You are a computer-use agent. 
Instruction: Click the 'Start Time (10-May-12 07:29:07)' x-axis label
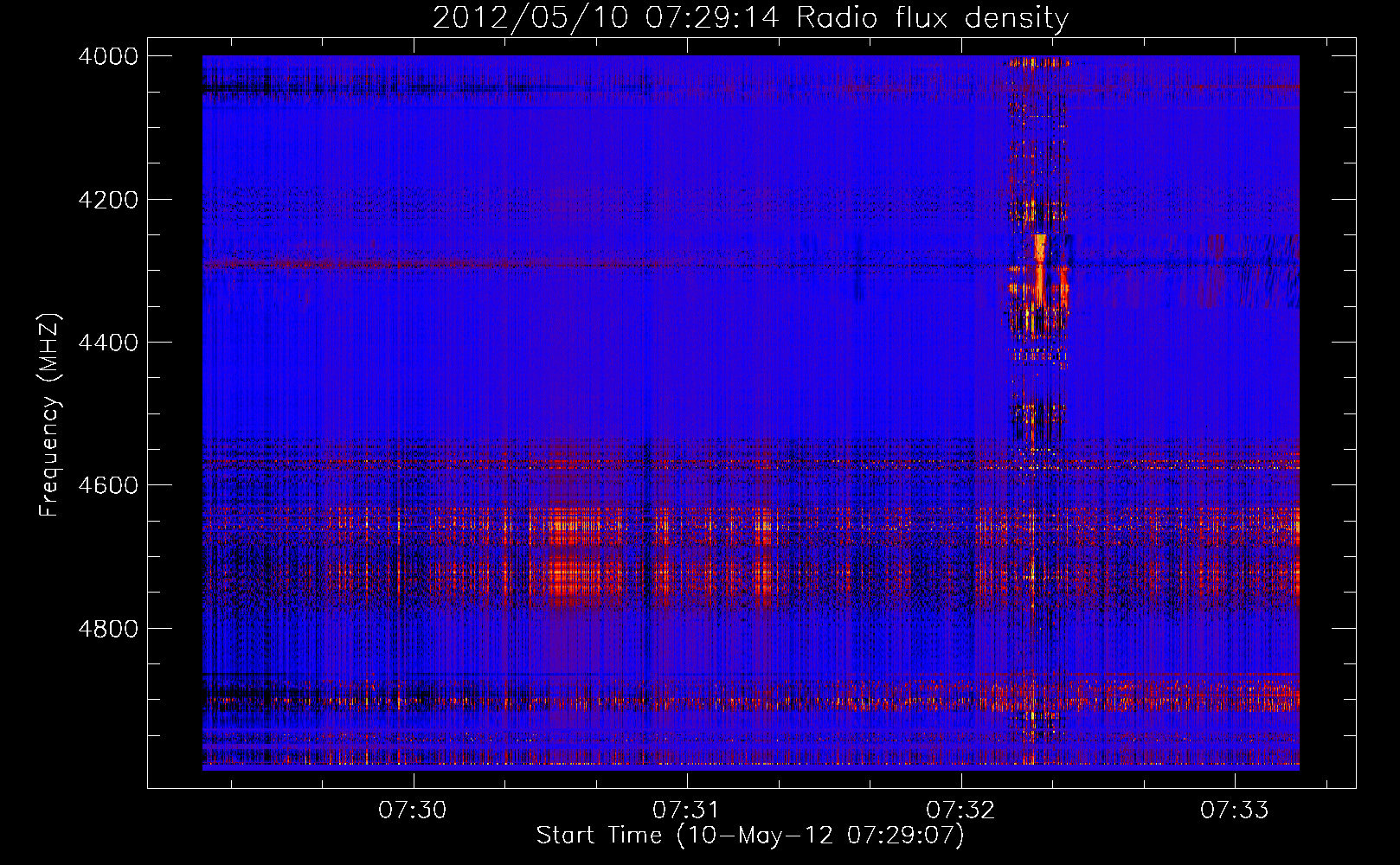pos(749,836)
